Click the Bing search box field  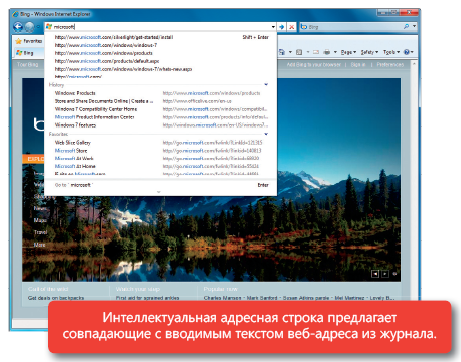(351, 27)
